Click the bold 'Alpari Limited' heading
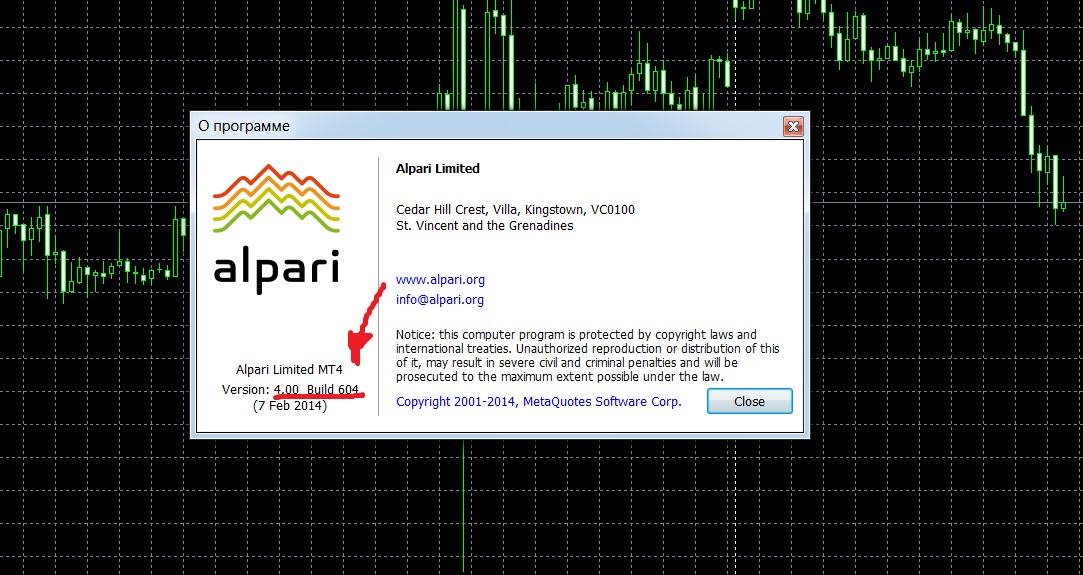 (437, 168)
